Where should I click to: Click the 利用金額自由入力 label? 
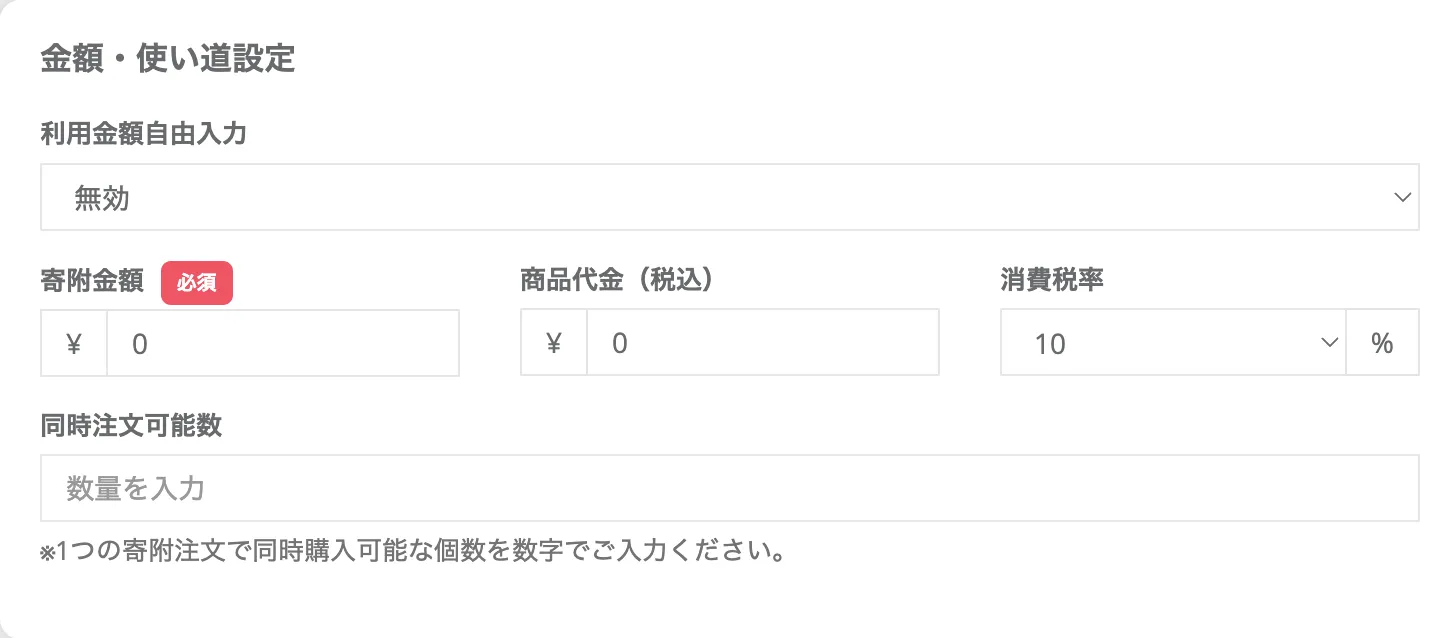(143, 134)
